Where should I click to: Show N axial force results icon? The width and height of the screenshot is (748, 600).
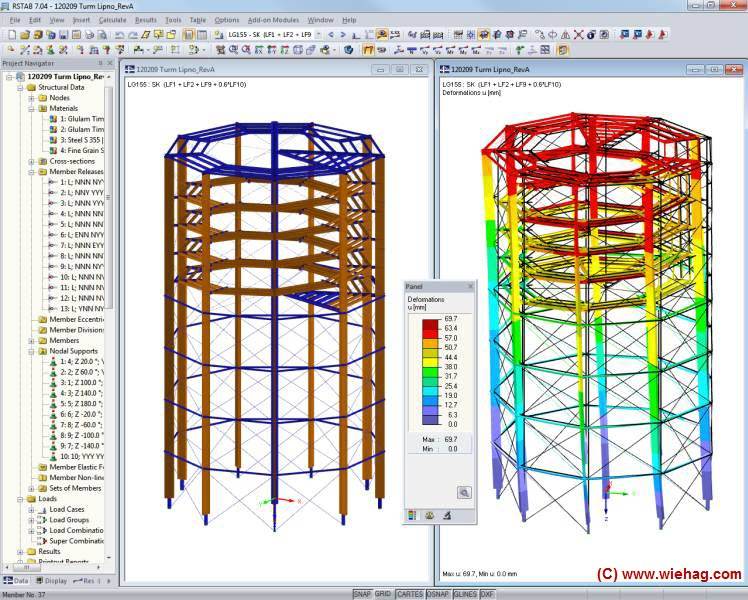point(411,50)
